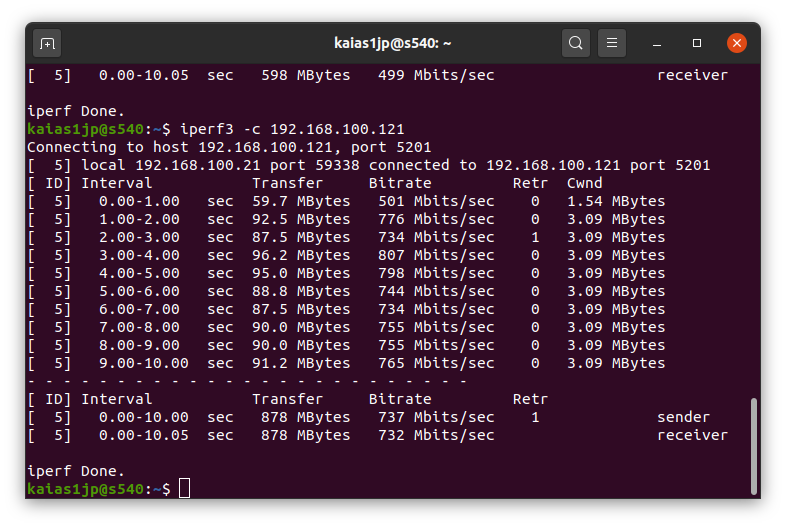Screen dimensions: 786x527
Task: Click the 'sender' label
Action: point(684,417)
